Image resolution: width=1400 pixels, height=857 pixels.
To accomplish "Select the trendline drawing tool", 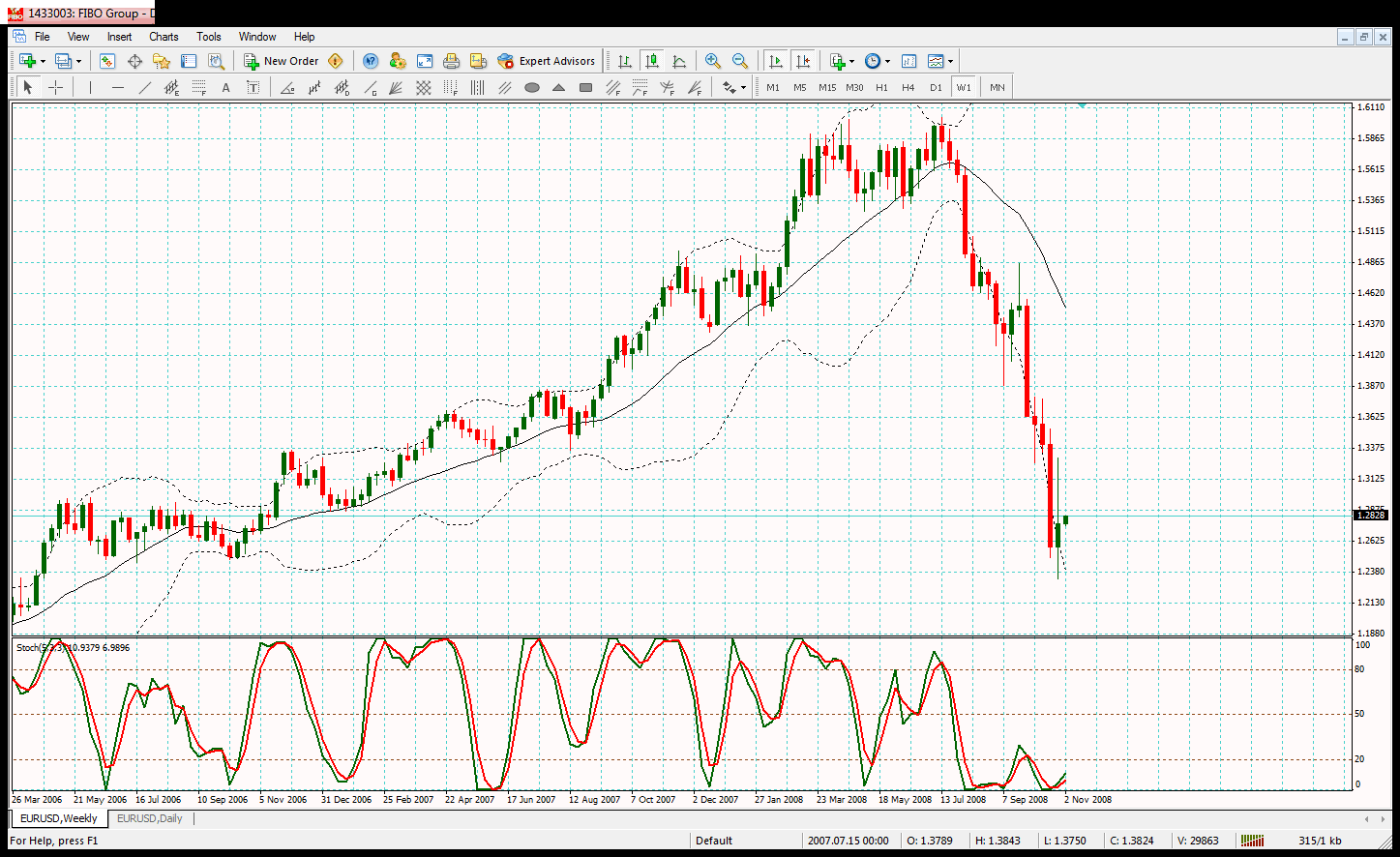I will [x=145, y=87].
